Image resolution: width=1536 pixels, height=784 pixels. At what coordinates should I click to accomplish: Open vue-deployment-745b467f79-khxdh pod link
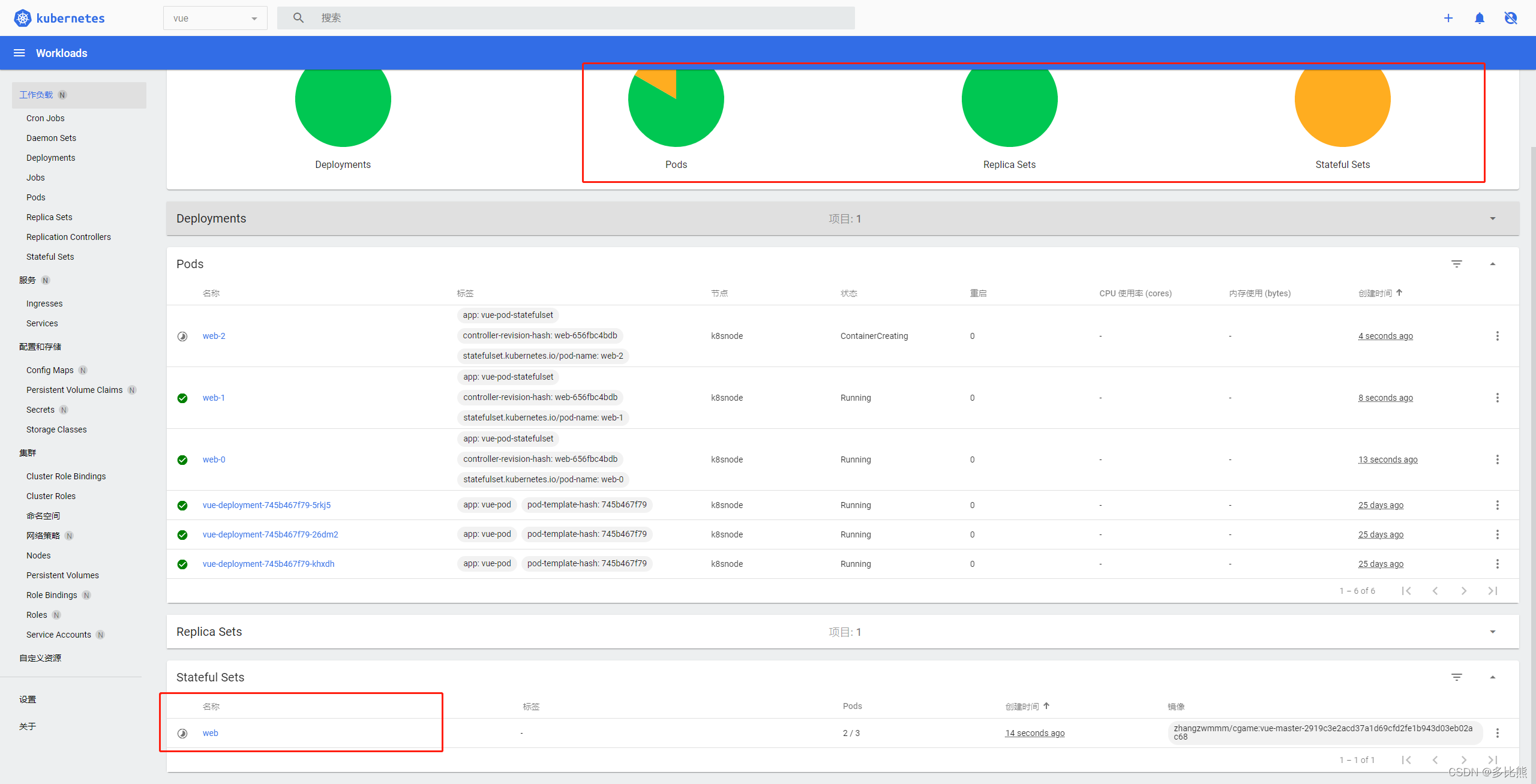[x=269, y=564]
